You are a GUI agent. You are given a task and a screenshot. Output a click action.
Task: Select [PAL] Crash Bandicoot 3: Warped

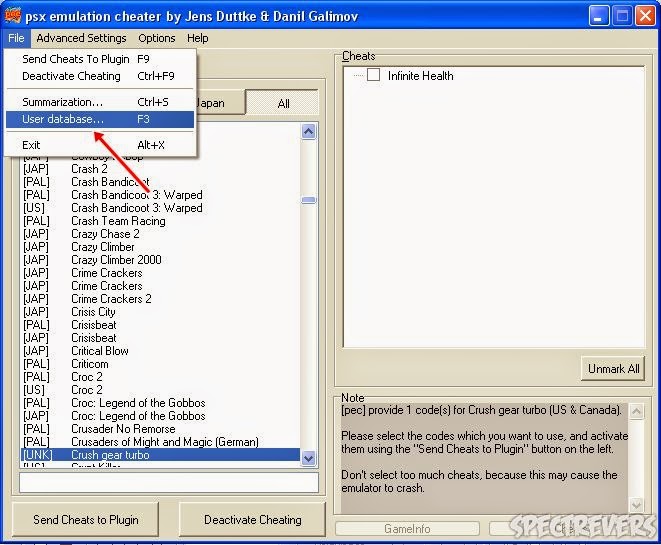click(x=161, y=195)
